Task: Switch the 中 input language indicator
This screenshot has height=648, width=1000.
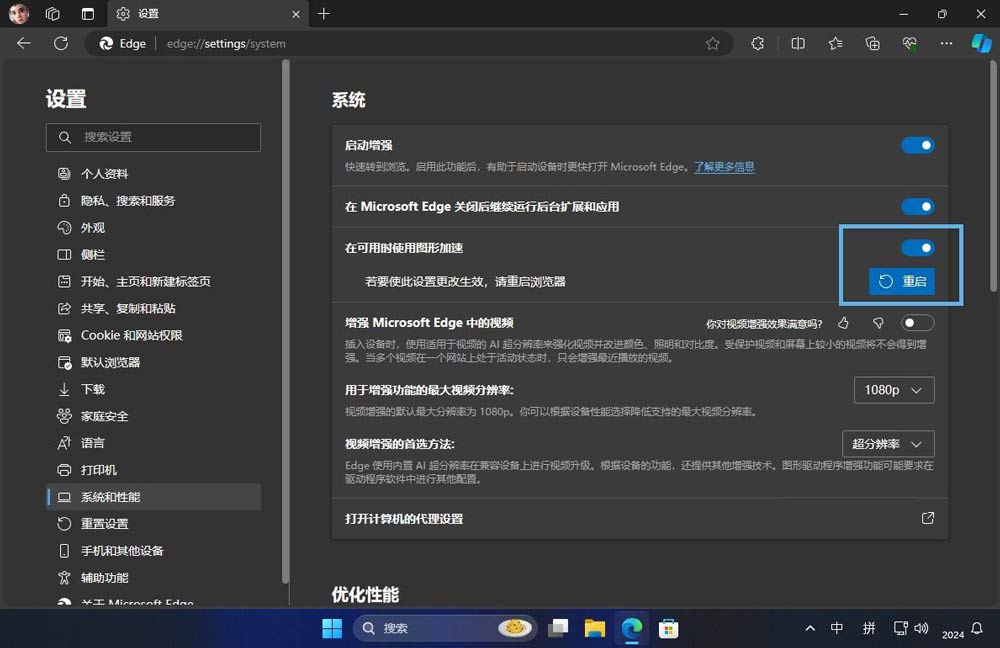Action: pyautogui.click(x=837, y=628)
